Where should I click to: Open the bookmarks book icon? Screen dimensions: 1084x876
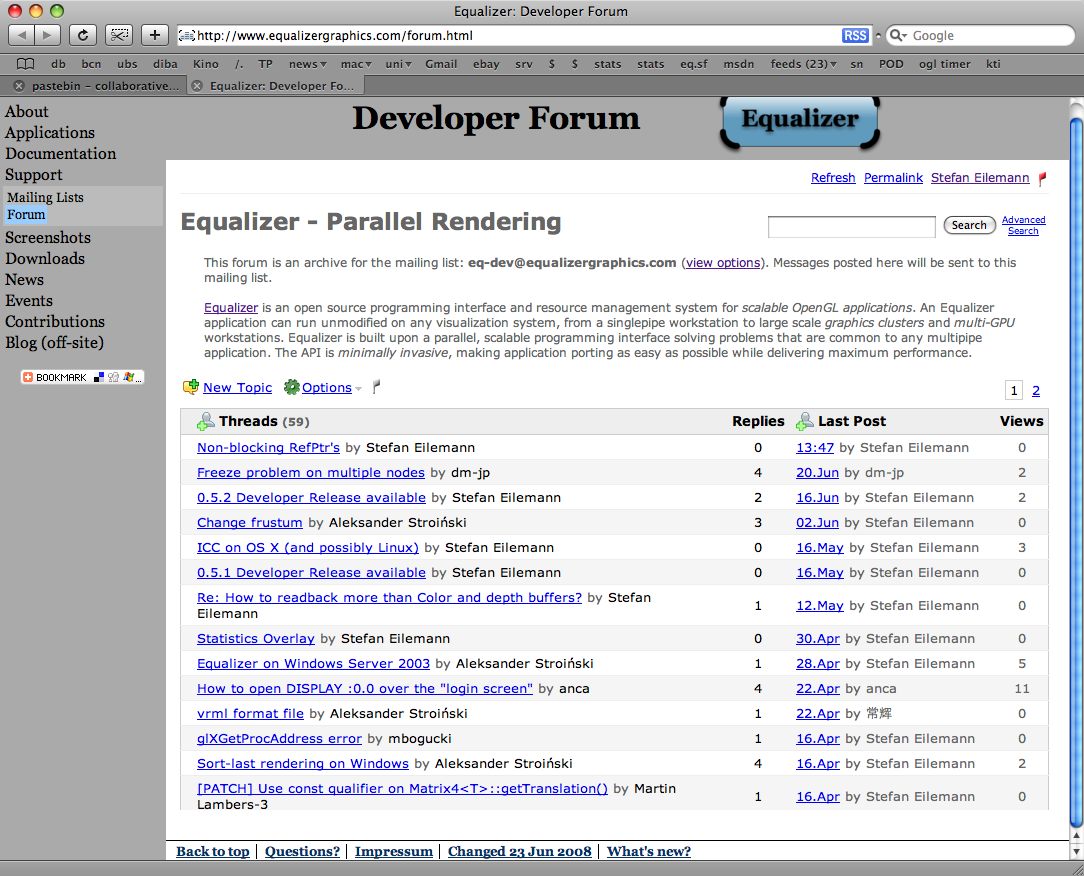click(26, 64)
